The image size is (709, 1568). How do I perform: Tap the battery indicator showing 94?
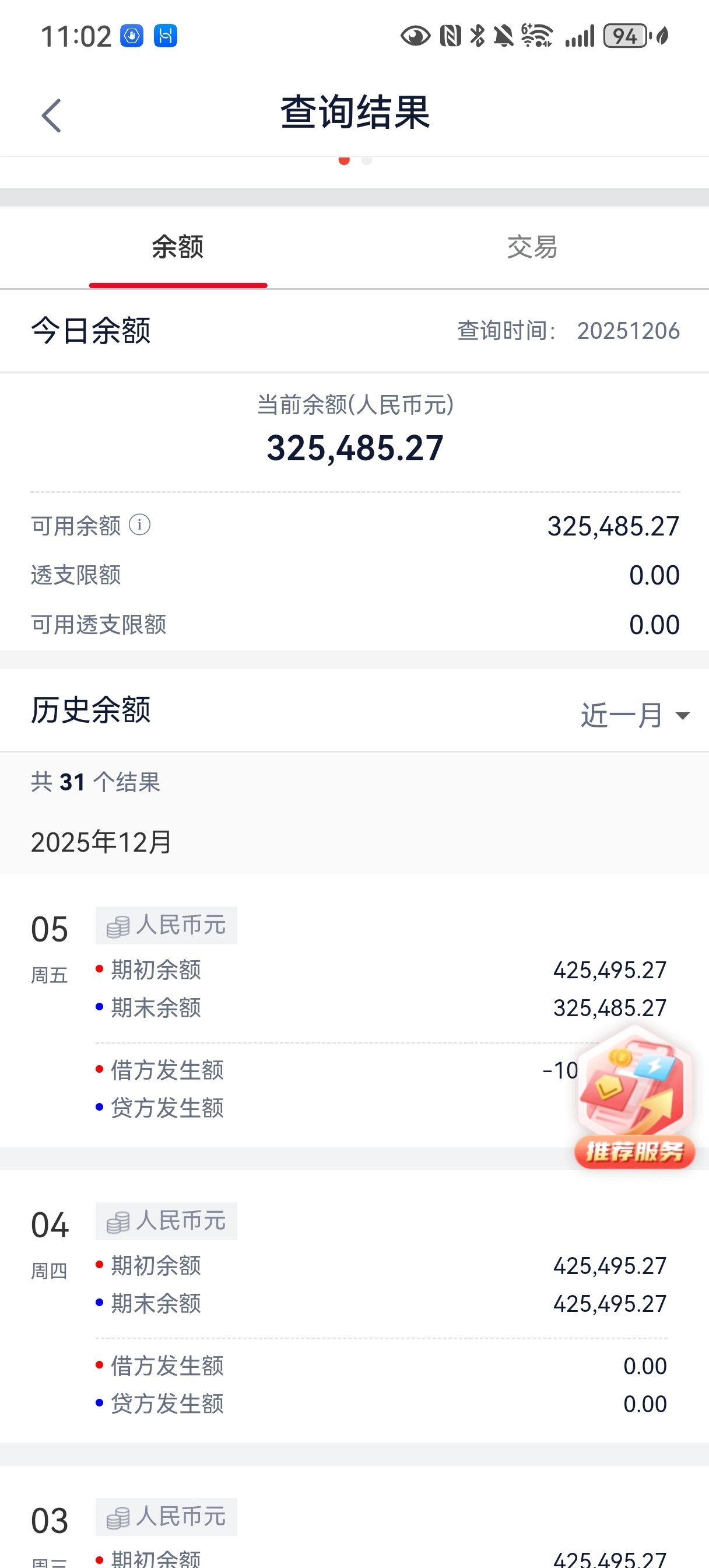point(625,36)
